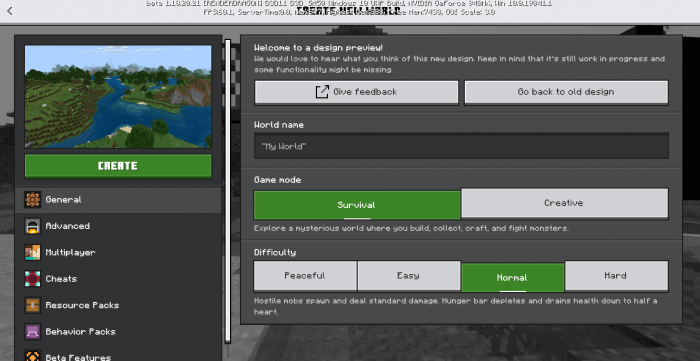Click the Beta Features icon
The height and width of the screenshot is (361, 700).
[x=33, y=356]
